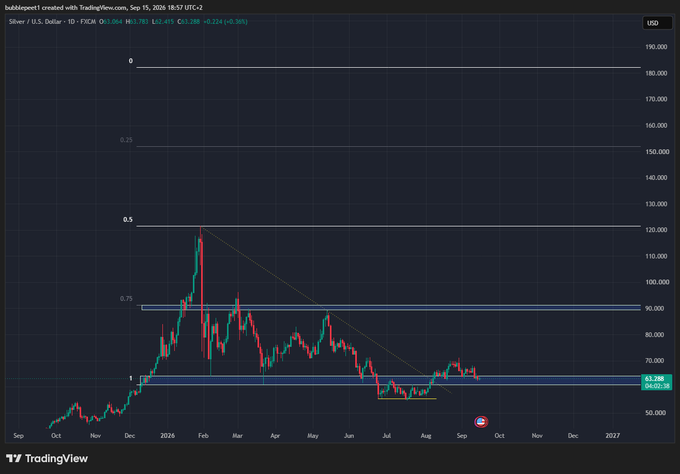
Task: Click the 110.000 price axis label
Action: (656, 256)
